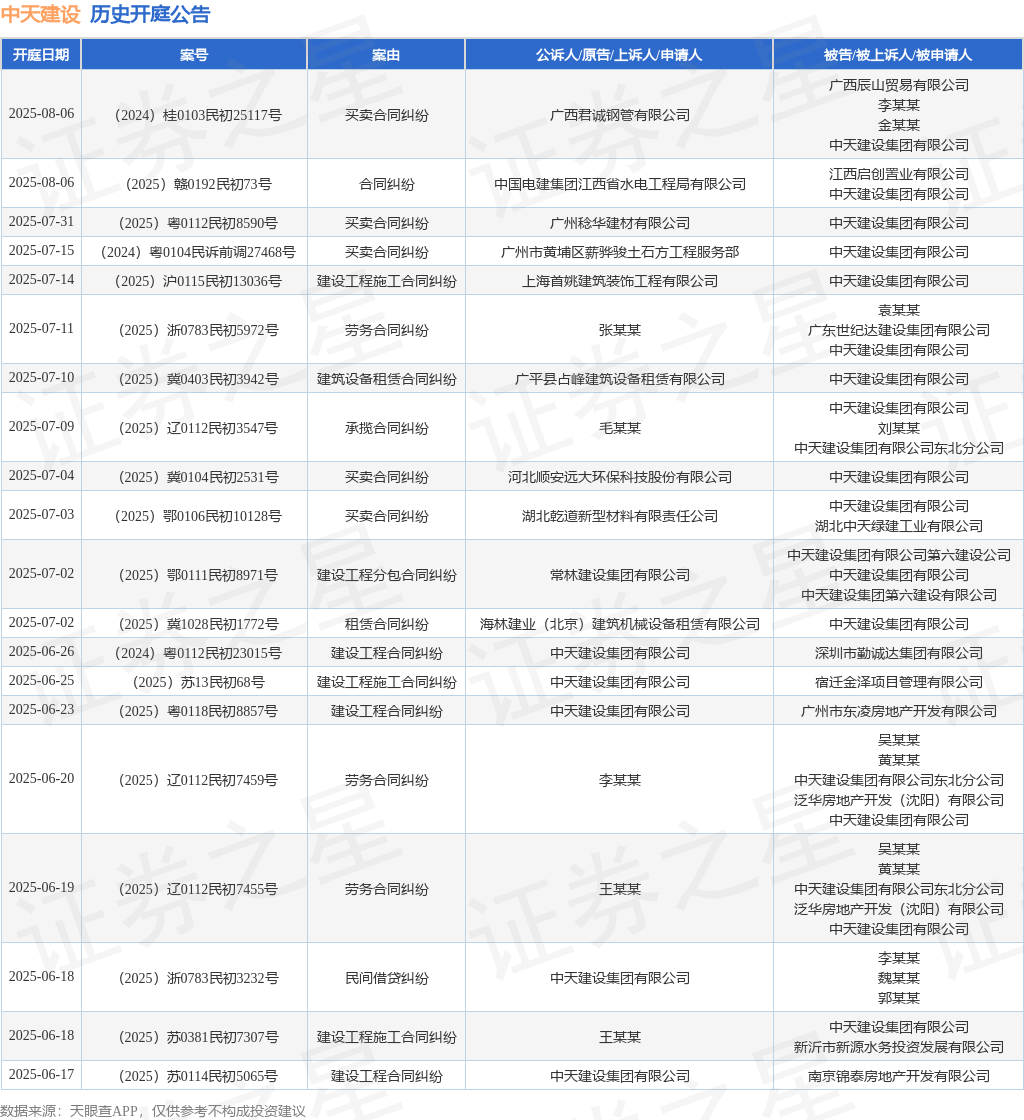Click date 2025-06-26
The height and width of the screenshot is (1120, 1024).
point(41,651)
